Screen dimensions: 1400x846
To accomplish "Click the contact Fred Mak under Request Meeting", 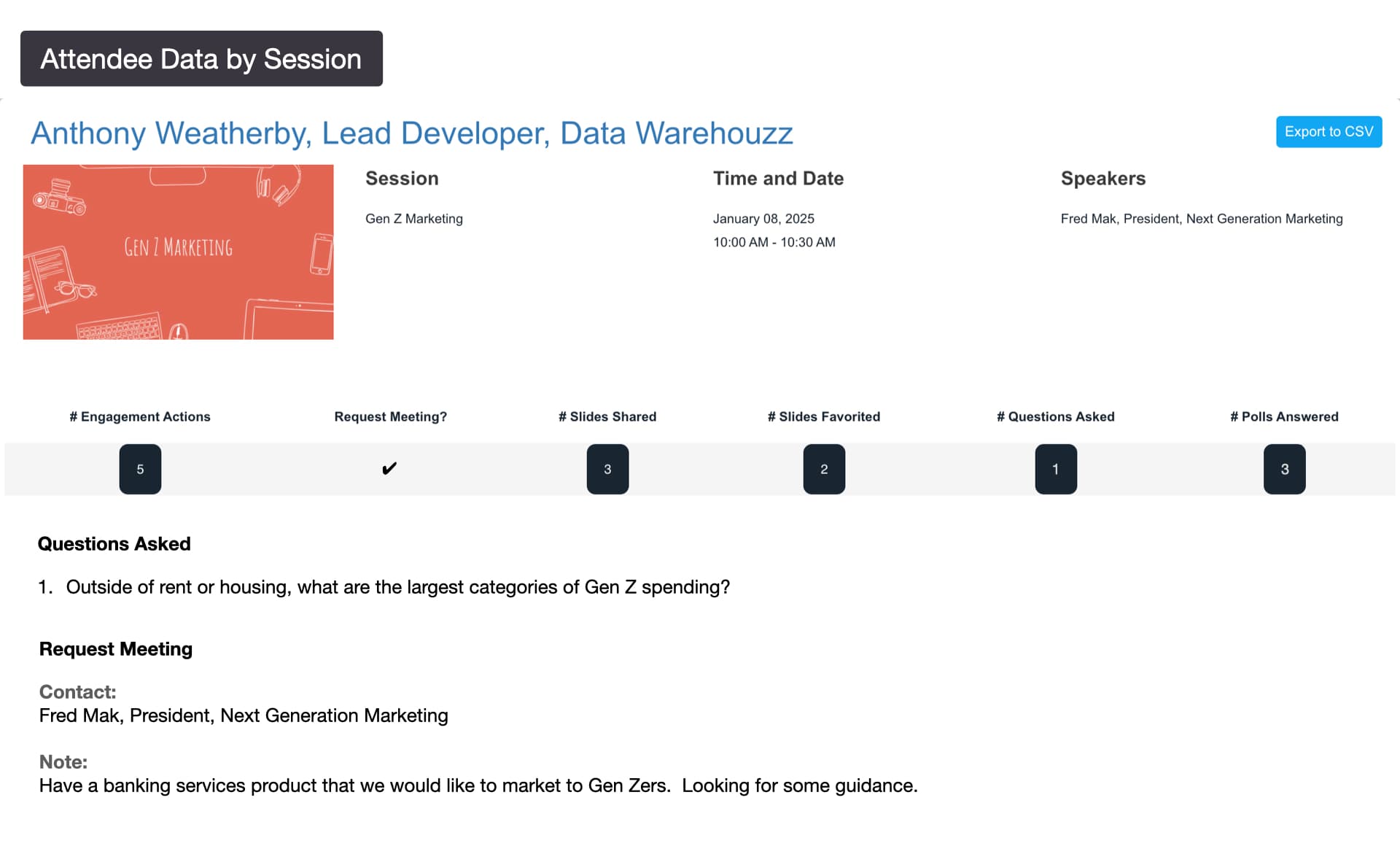I will [244, 715].
